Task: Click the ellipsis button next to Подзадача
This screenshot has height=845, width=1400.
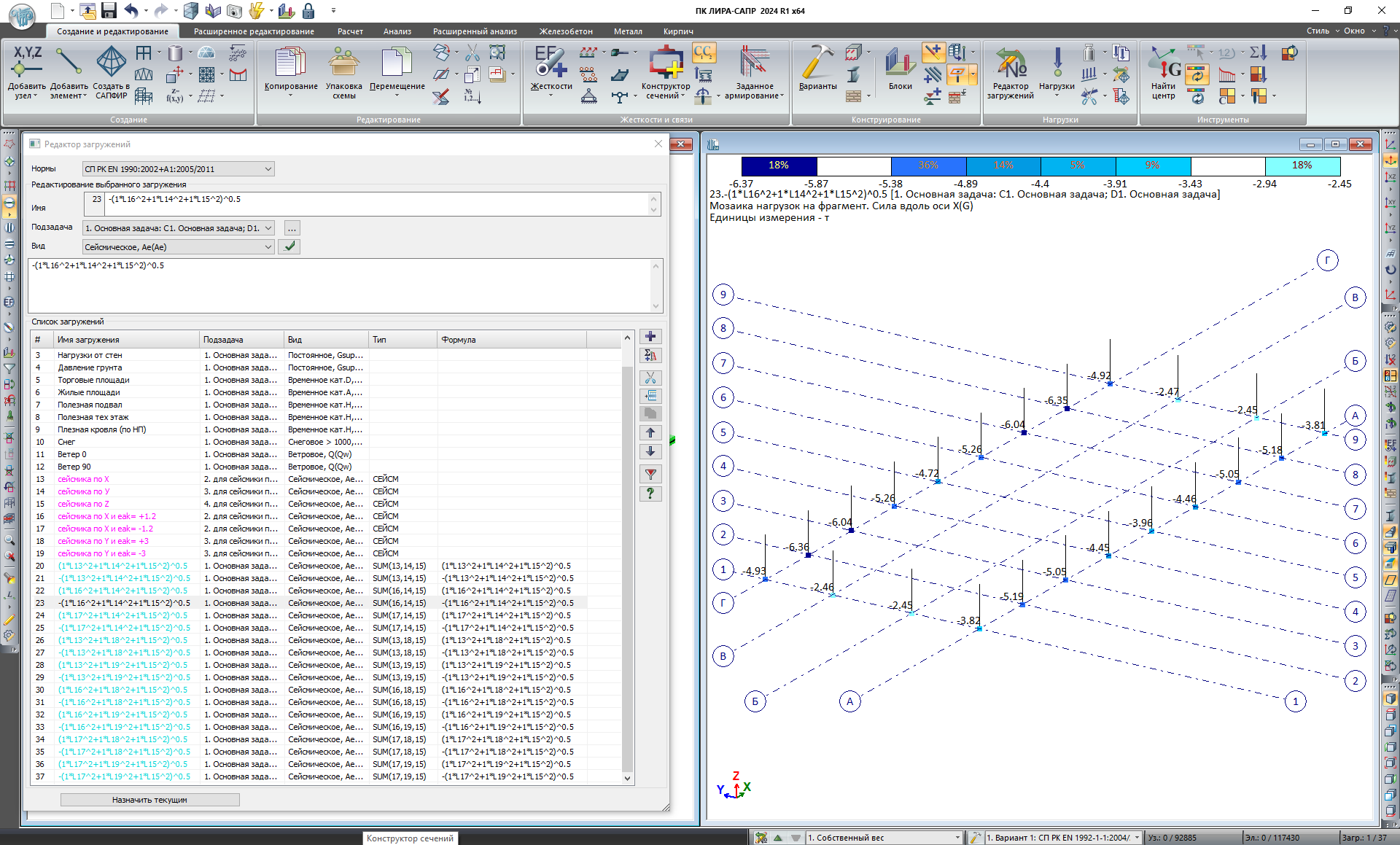Action: tap(291, 228)
